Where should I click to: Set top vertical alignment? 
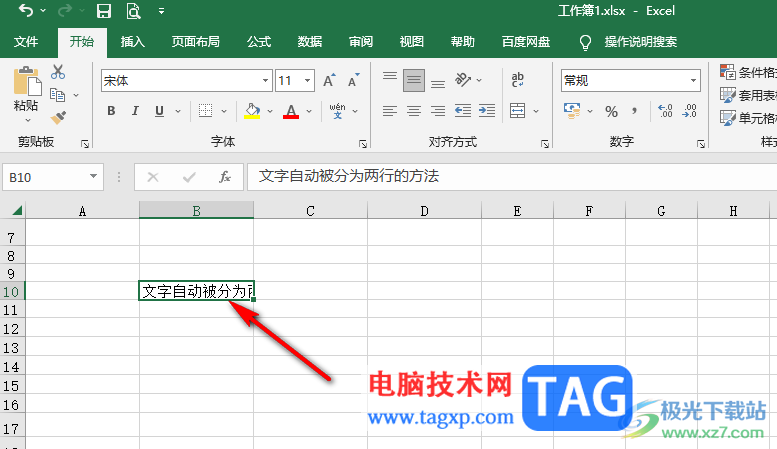coord(389,77)
